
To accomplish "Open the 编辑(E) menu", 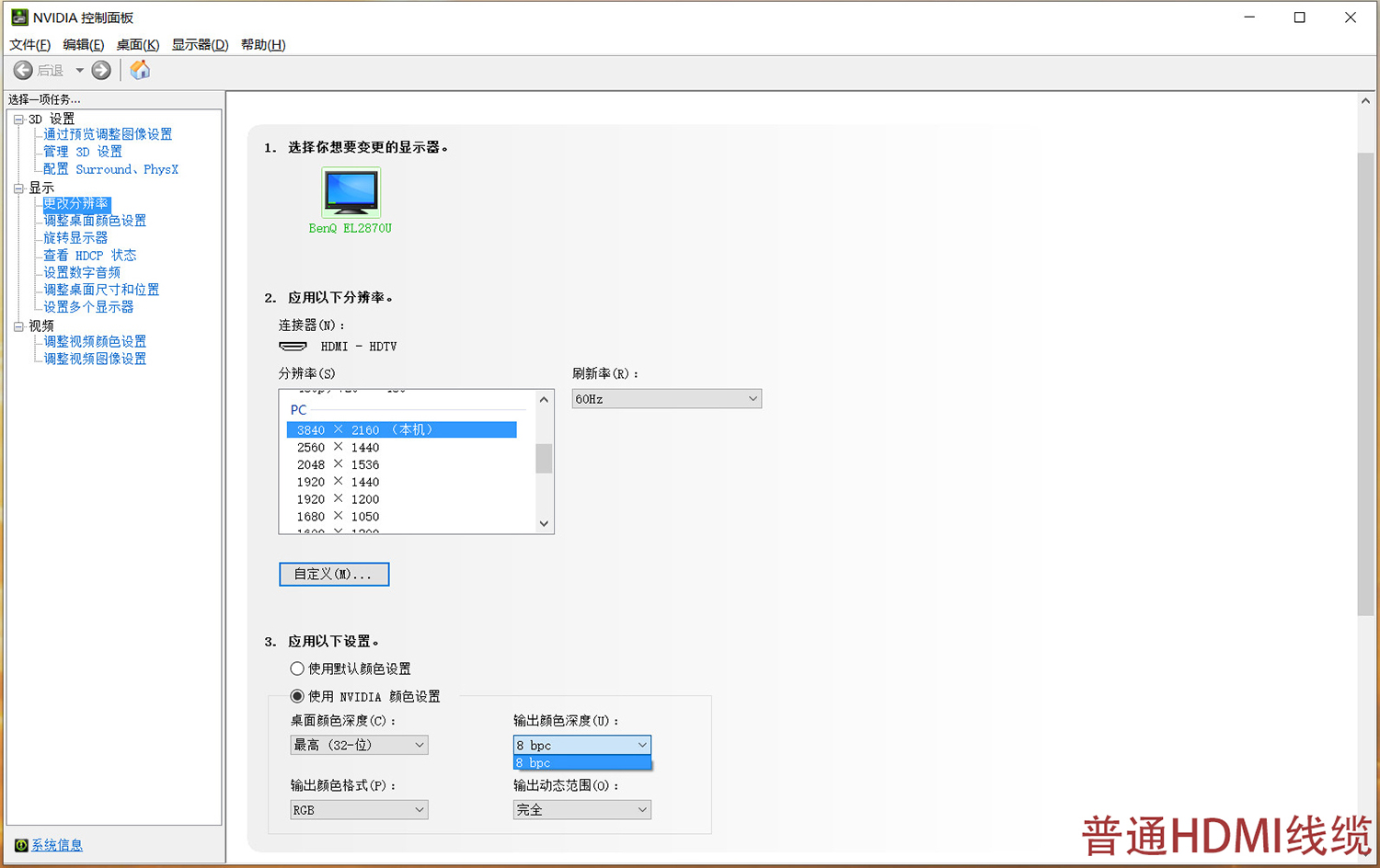I will point(83,44).
